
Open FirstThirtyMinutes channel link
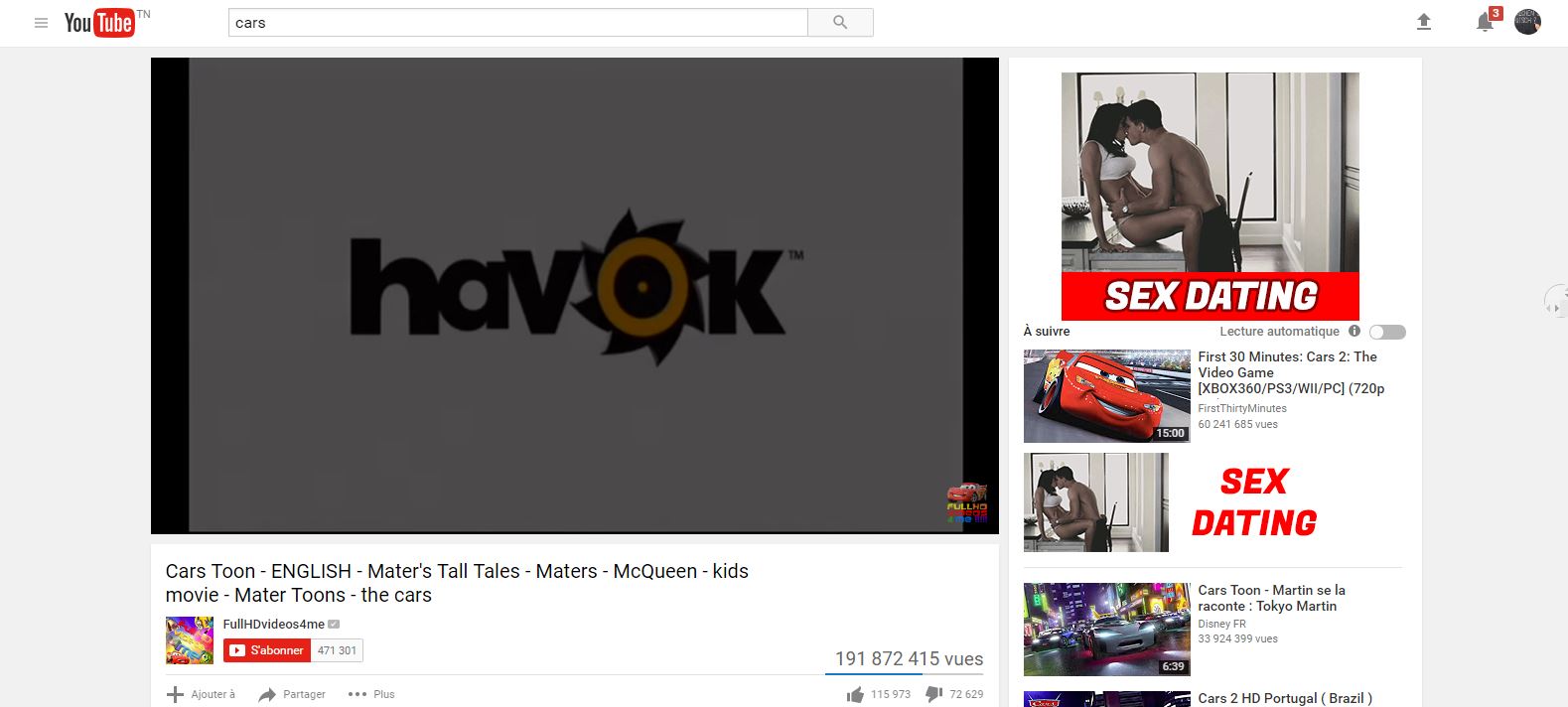pos(1242,408)
